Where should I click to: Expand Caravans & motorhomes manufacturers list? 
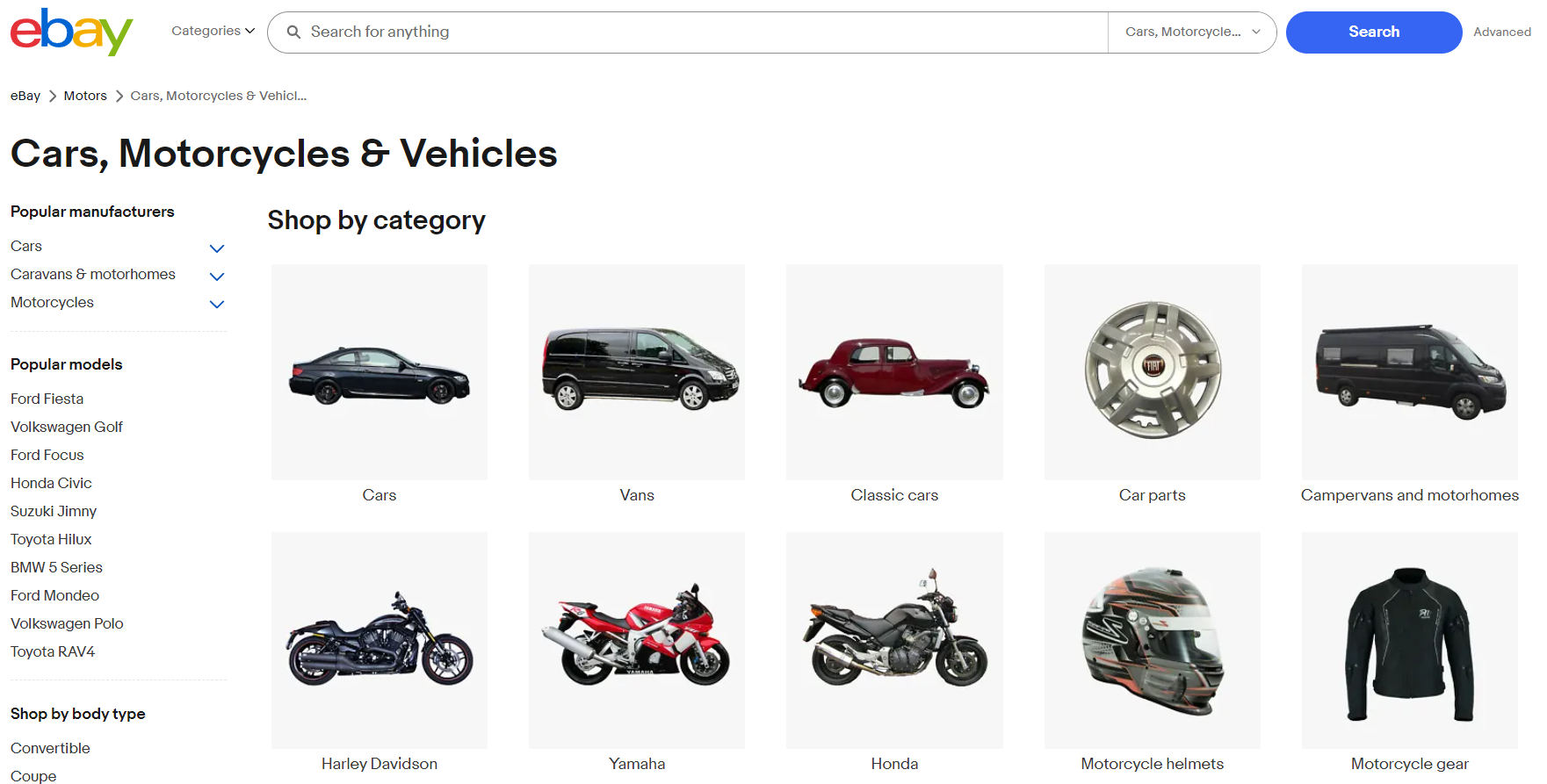pos(217,277)
